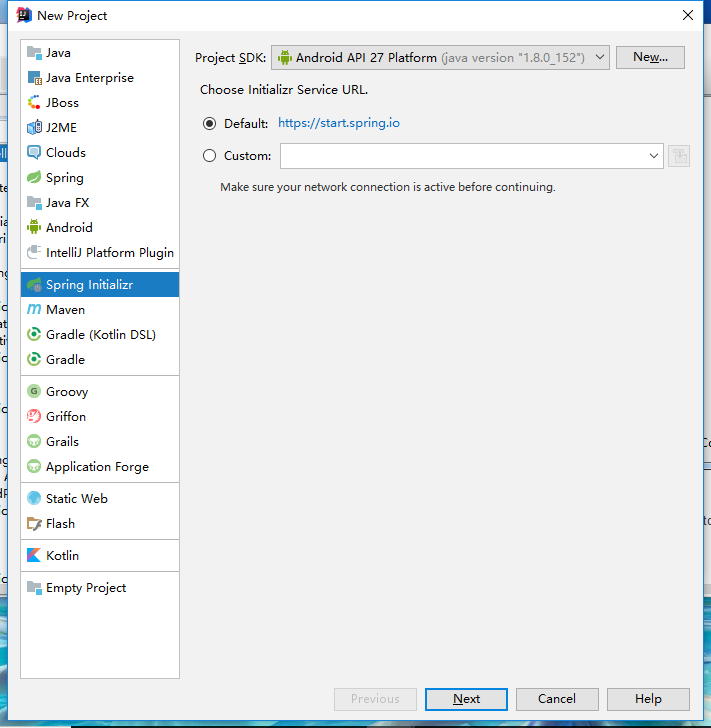Click the "Gradle (Kotlin DSL)" label

point(101,335)
